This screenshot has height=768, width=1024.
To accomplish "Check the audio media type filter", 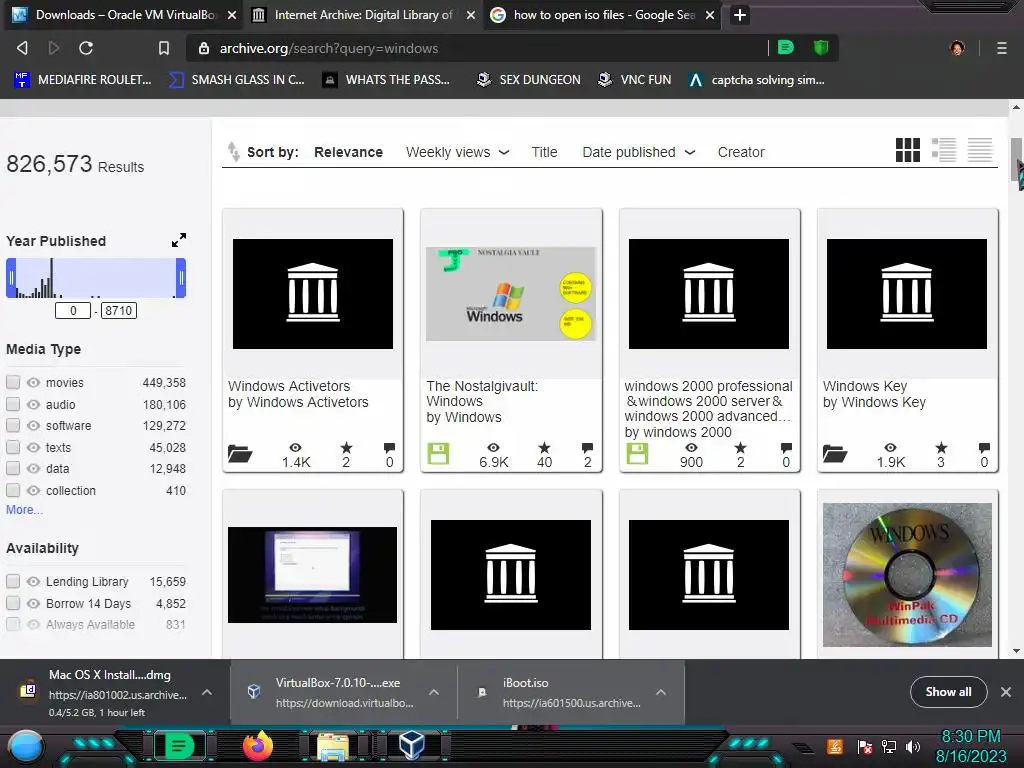I will click(x=13, y=404).
